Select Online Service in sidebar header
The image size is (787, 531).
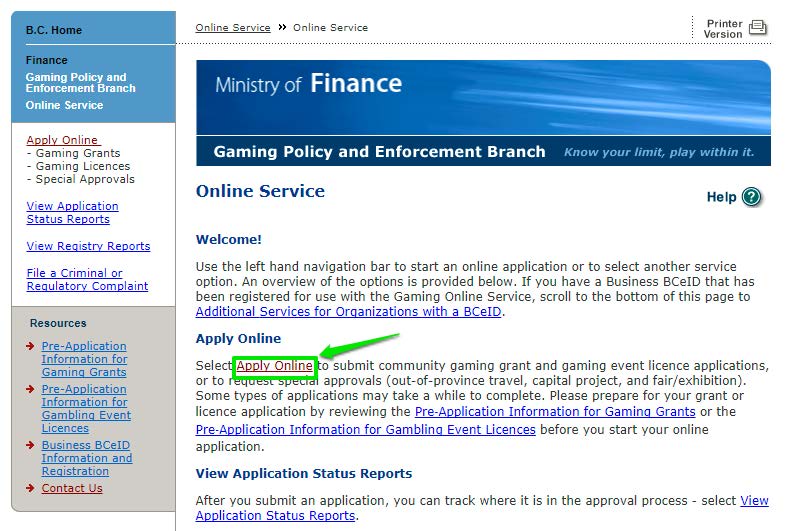[64, 105]
